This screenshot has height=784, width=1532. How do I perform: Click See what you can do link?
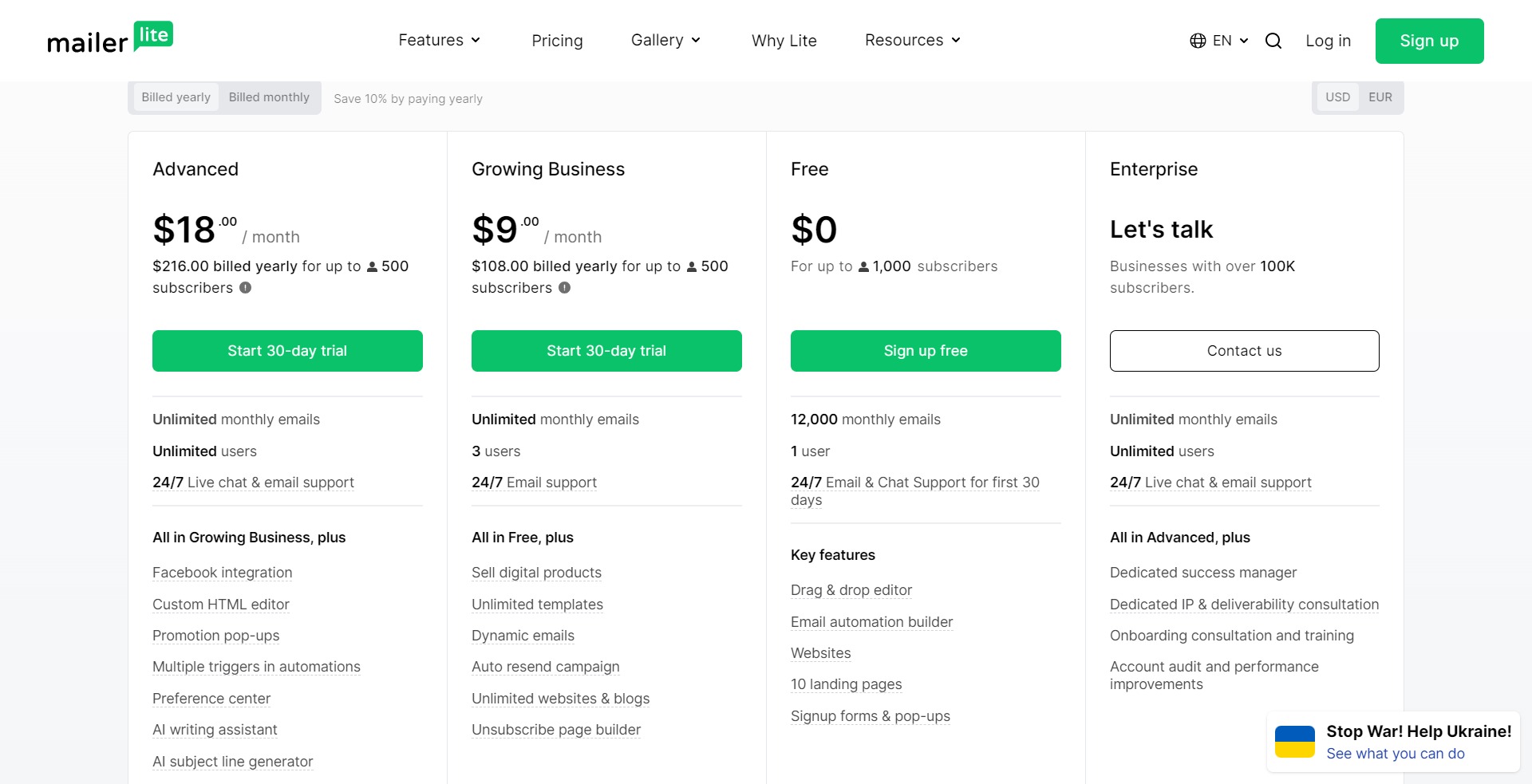pyautogui.click(x=1396, y=754)
